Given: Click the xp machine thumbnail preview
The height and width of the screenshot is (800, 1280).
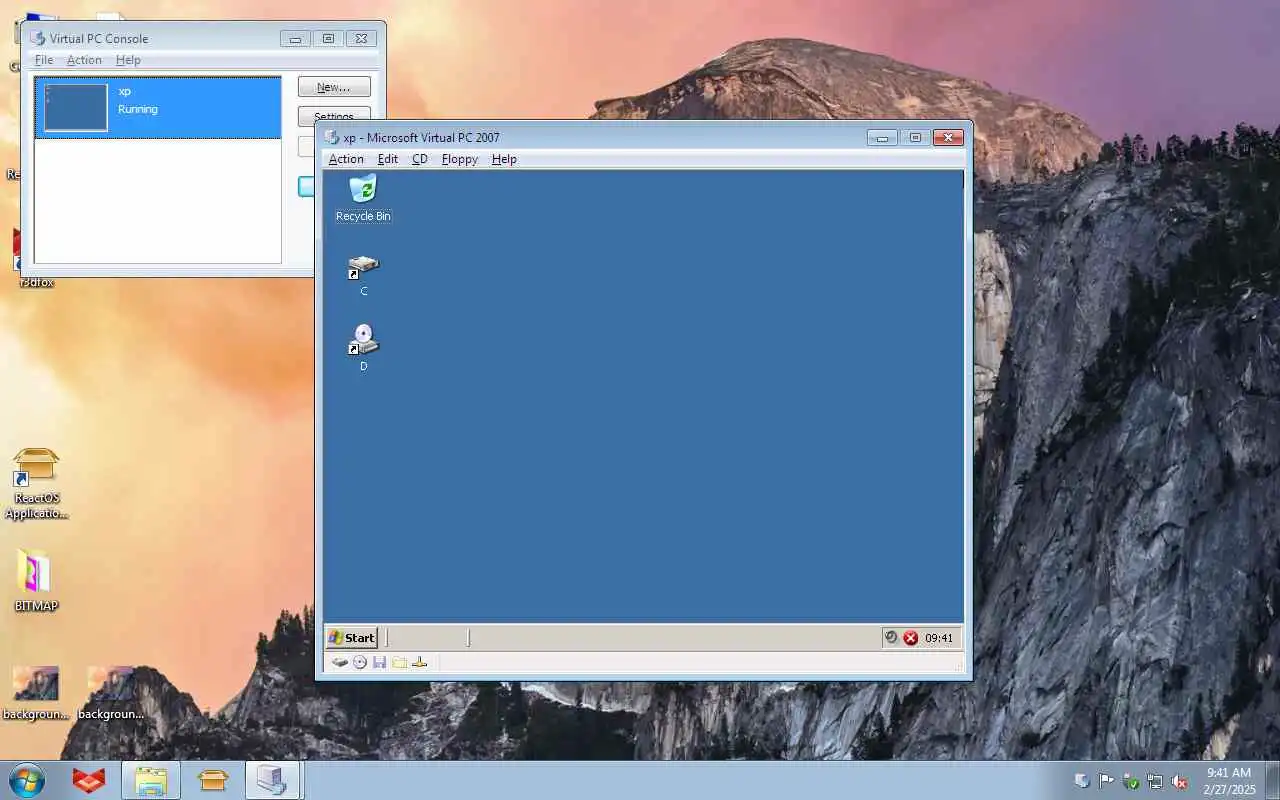Looking at the screenshot, I should 76,107.
